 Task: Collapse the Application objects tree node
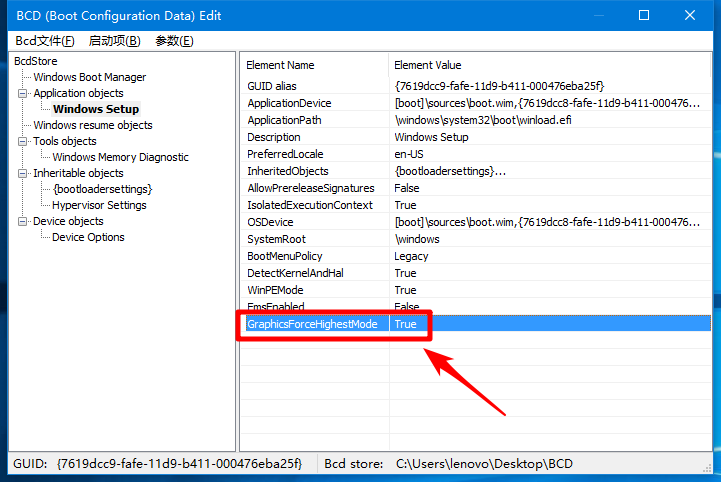tap(24, 93)
